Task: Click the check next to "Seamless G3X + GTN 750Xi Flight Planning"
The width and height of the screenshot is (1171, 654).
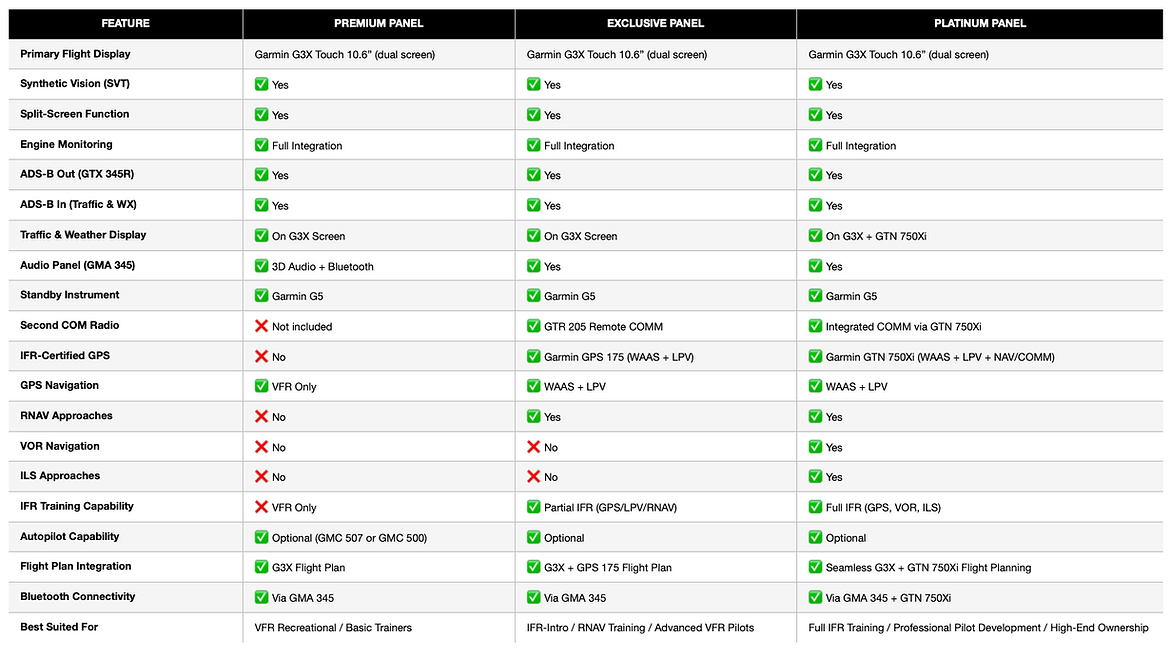Action: [x=815, y=567]
